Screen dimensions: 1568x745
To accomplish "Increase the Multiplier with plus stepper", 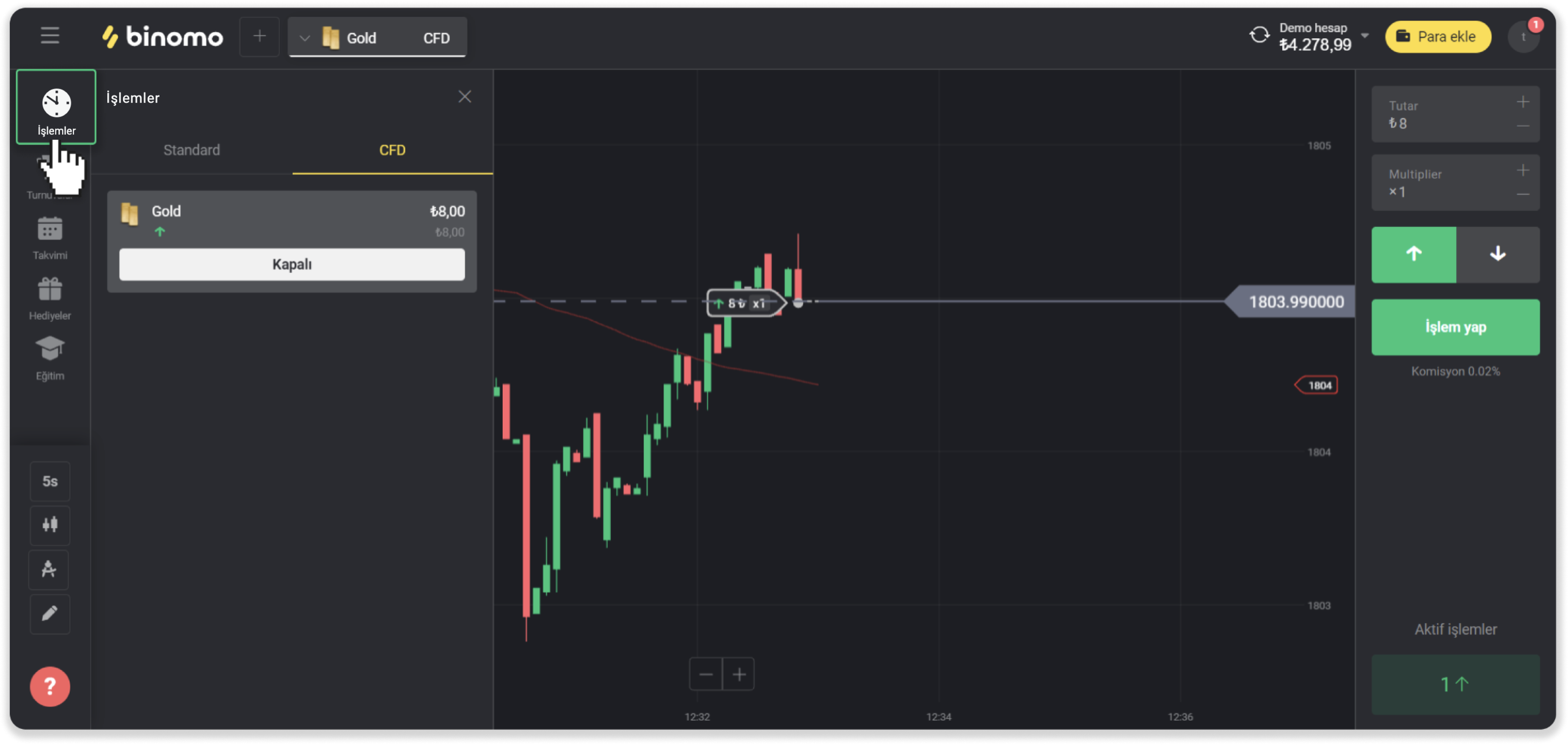I will (x=1523, y=171).
